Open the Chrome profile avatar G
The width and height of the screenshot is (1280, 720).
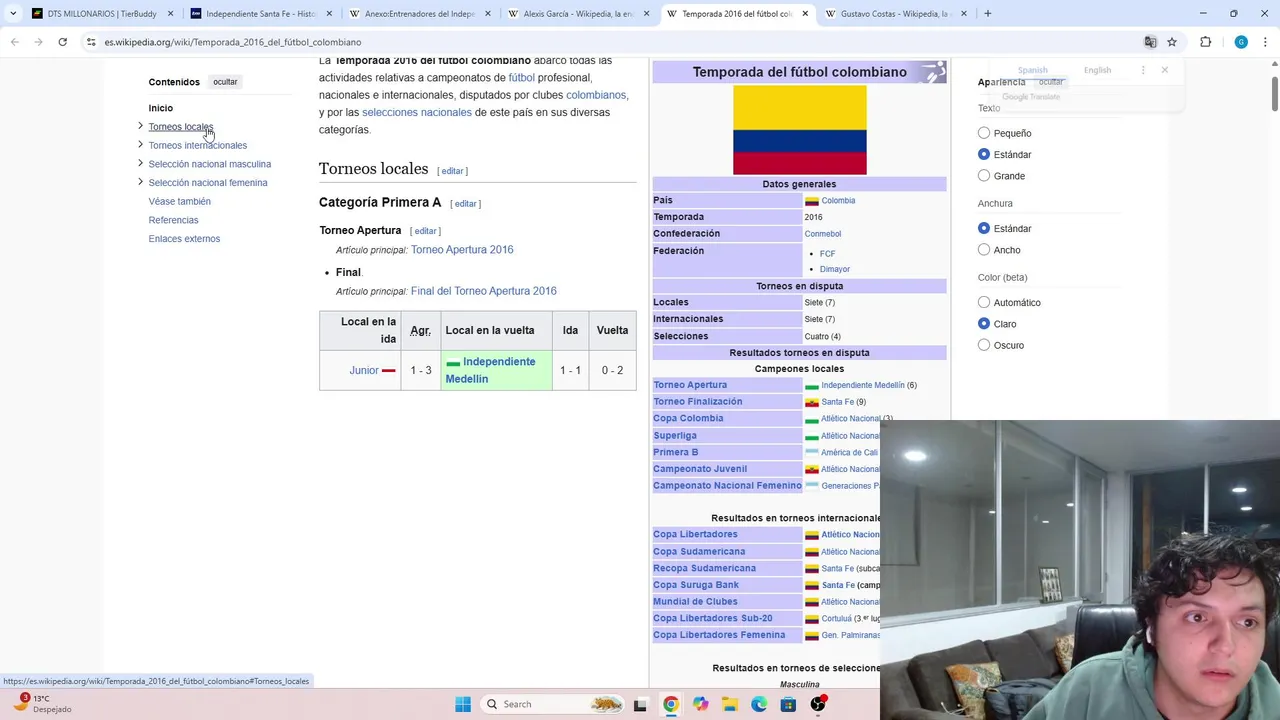[x=1241, y=42]
